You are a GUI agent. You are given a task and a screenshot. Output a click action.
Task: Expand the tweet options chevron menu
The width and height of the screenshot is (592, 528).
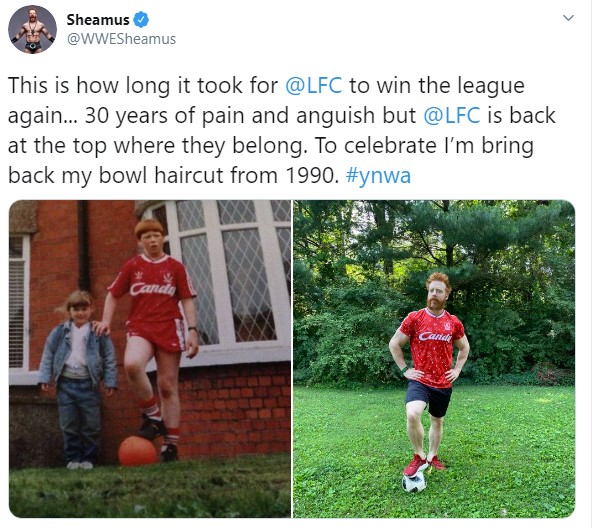point(568,18)
